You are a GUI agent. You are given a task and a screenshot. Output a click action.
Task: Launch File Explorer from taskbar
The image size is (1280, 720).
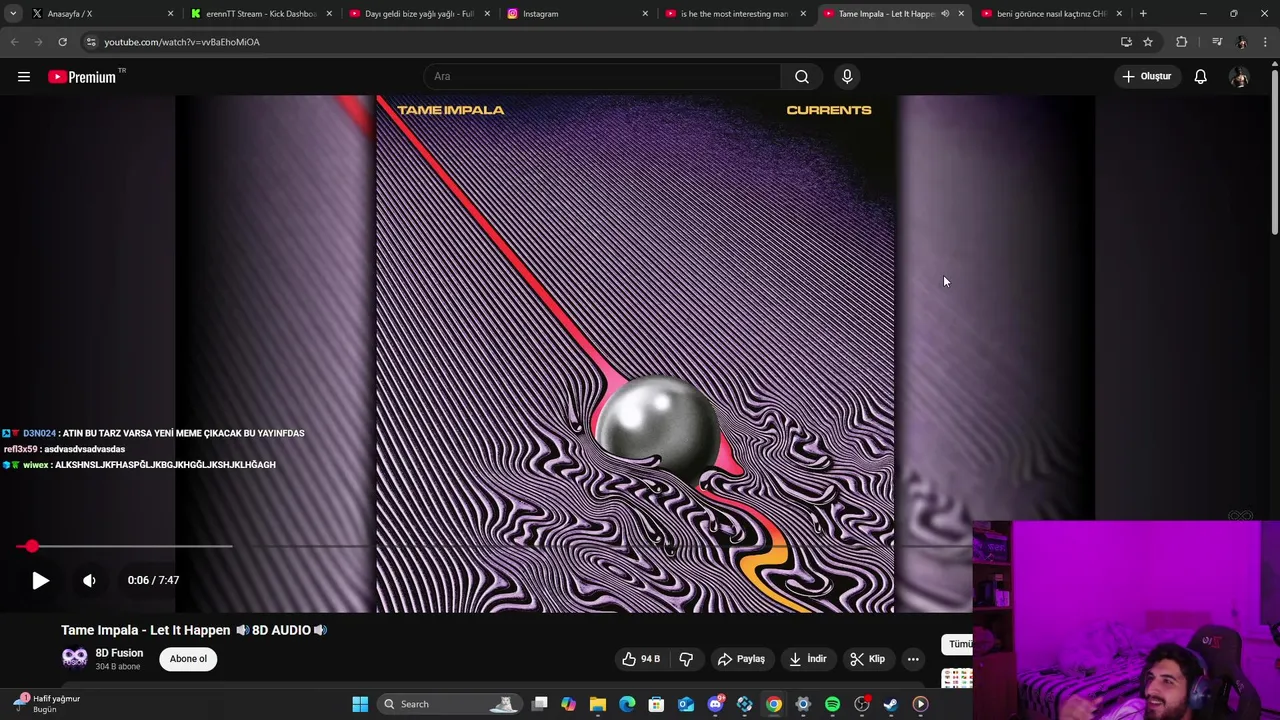pos(598,704)
